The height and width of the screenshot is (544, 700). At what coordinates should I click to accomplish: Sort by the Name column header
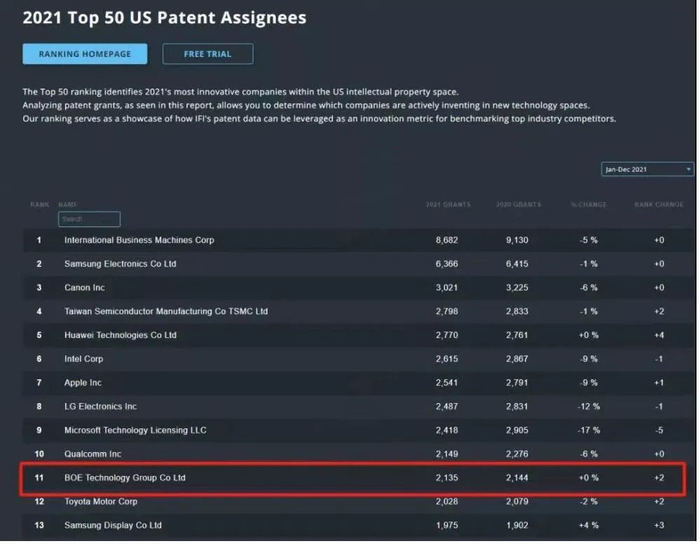(68, 204)
